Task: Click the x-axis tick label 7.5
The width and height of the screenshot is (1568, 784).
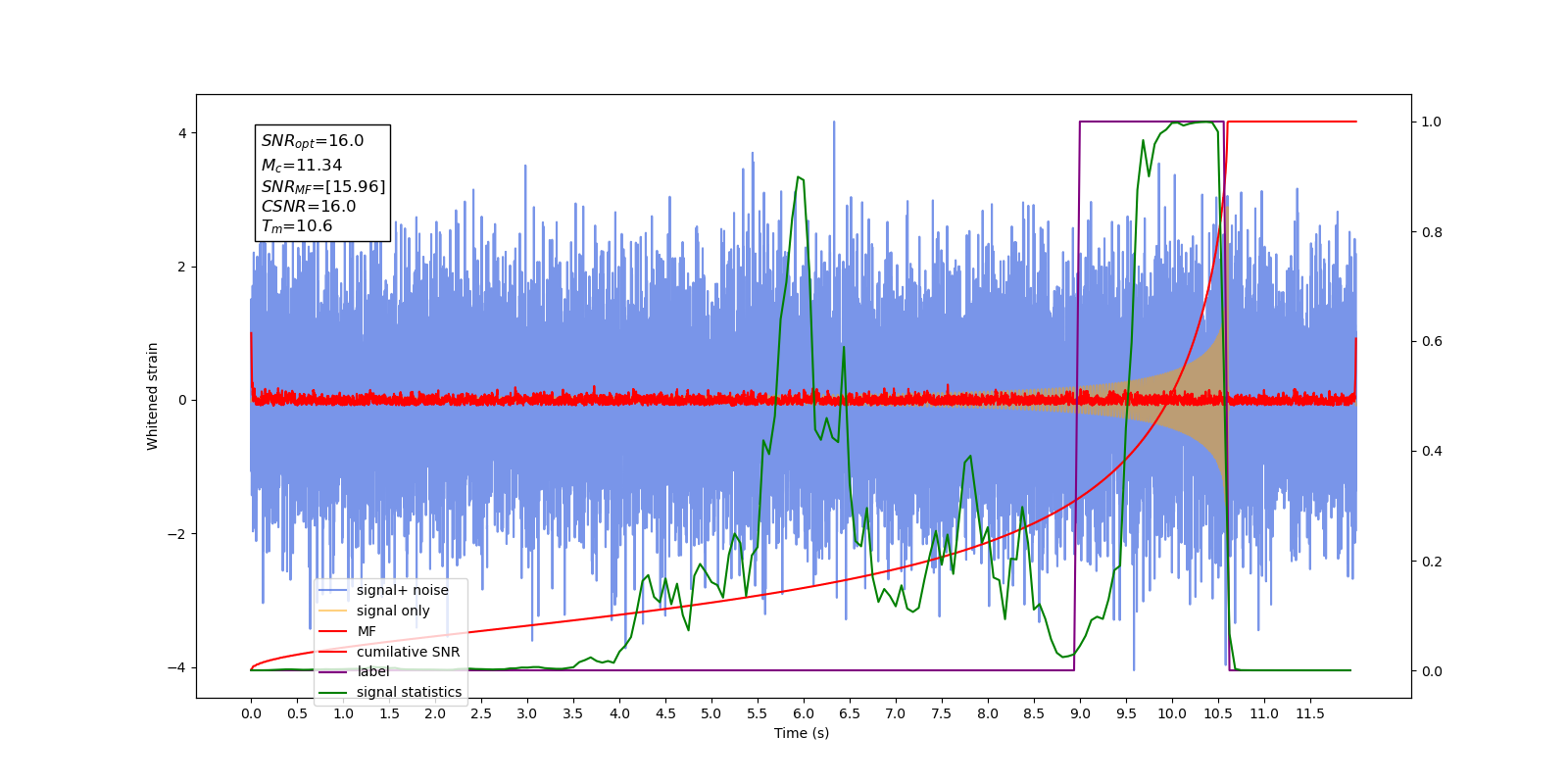Action: pyautogui.click(x=942, y=713)
